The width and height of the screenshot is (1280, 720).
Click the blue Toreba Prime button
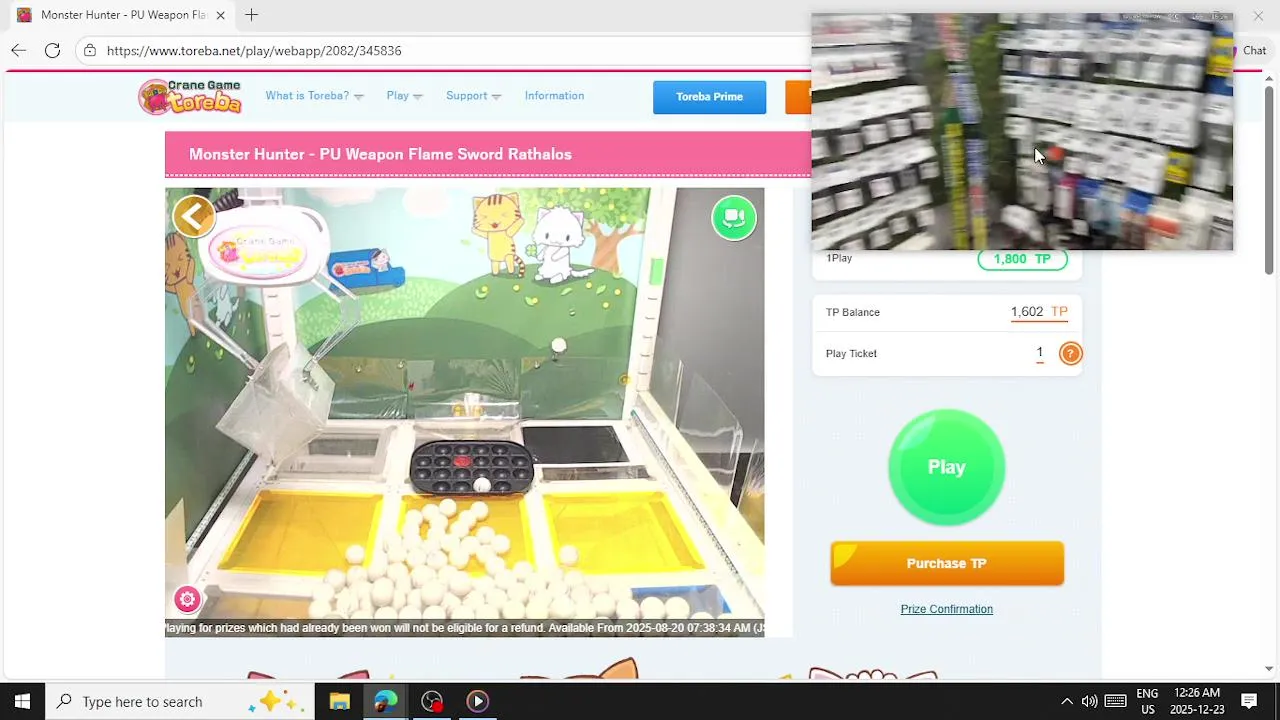(709, 97)
